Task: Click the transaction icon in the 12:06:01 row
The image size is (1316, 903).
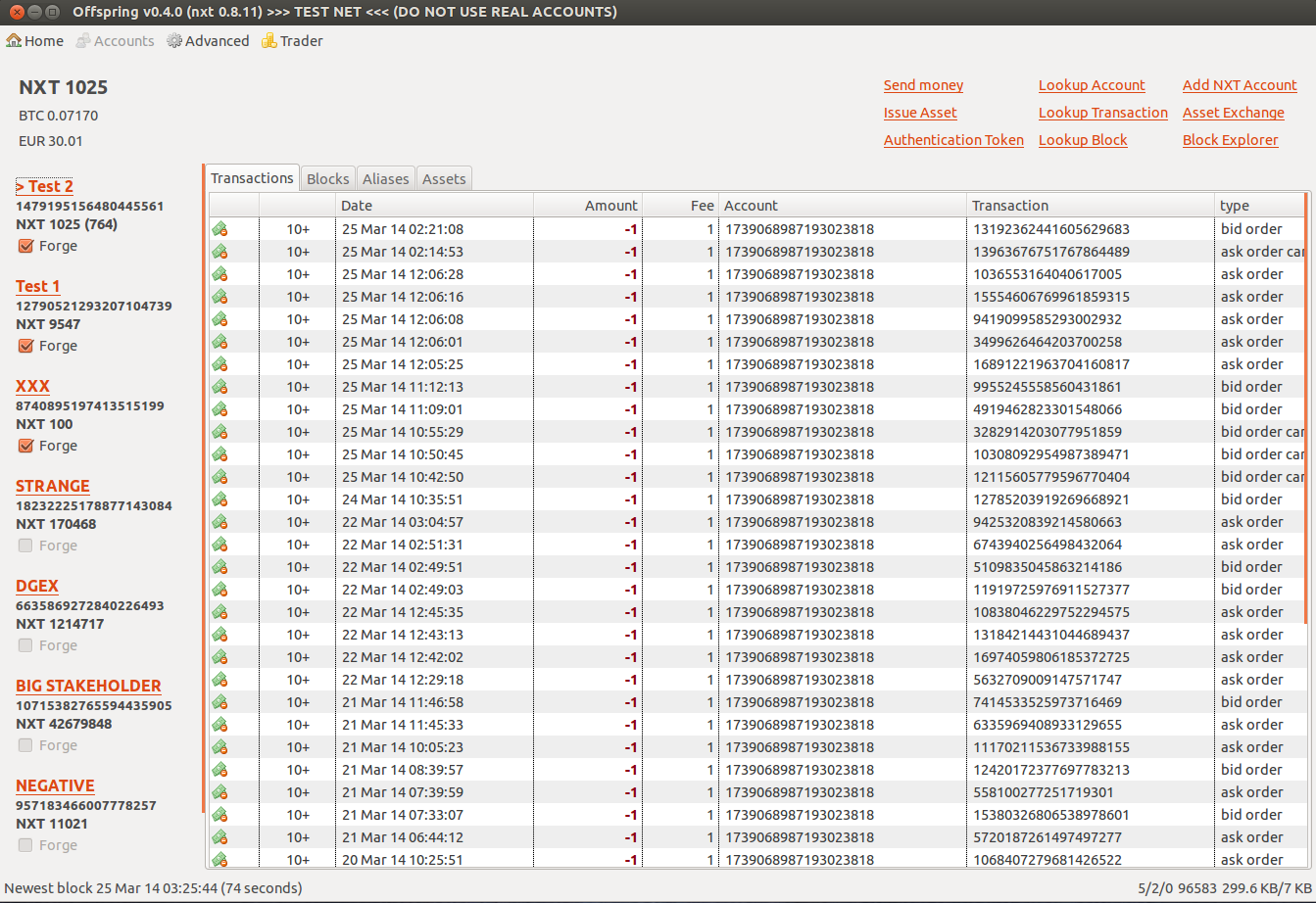Action: [x=219, y=342]
